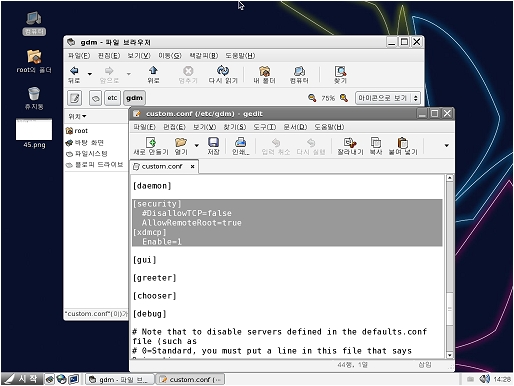Click scroll up arrow in gedit
514x386 pixels.
pos(450,178)
